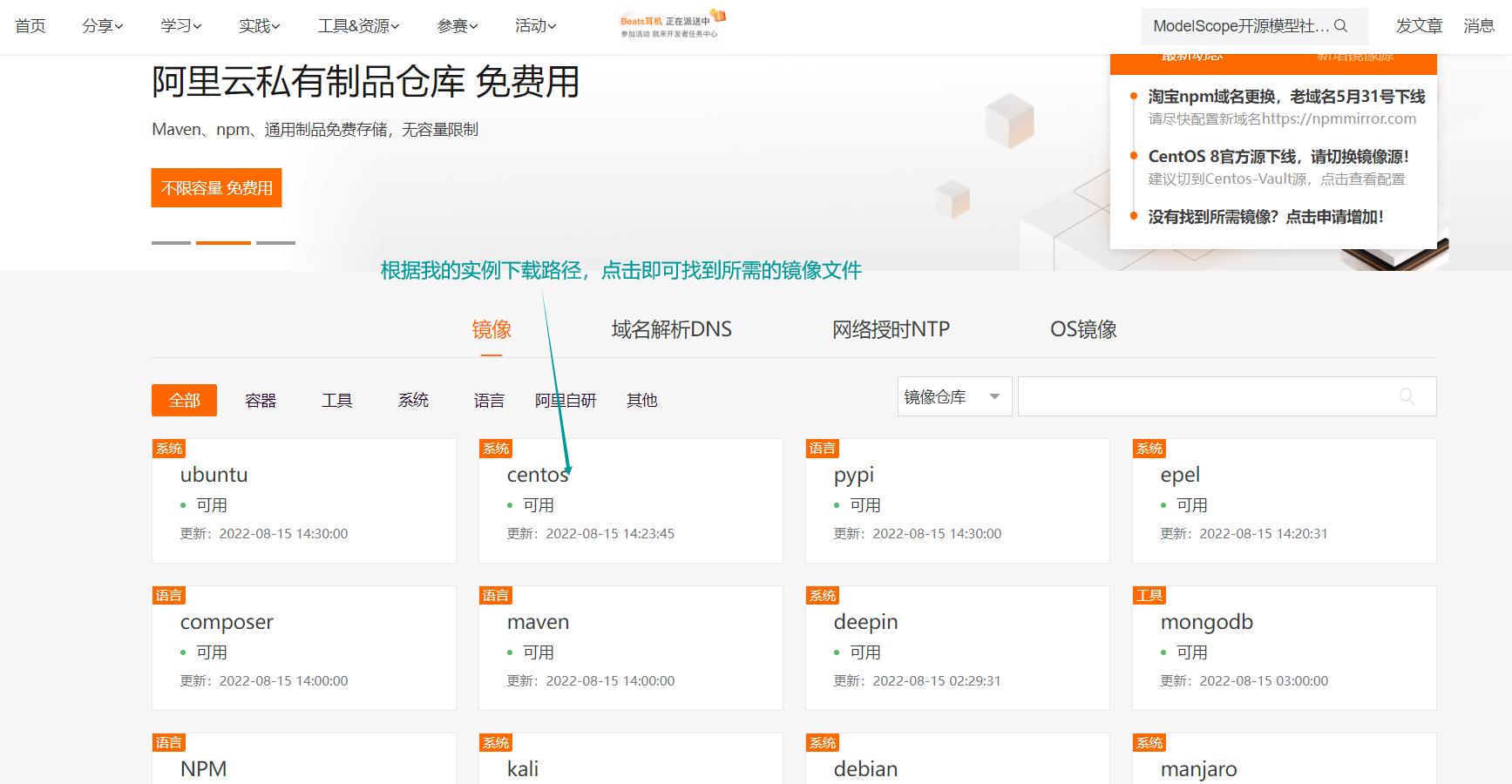The height and width of the screenshot is (784, 1512).
Task: Select the active orange banner slide indicator
Action: coord(223,242)
